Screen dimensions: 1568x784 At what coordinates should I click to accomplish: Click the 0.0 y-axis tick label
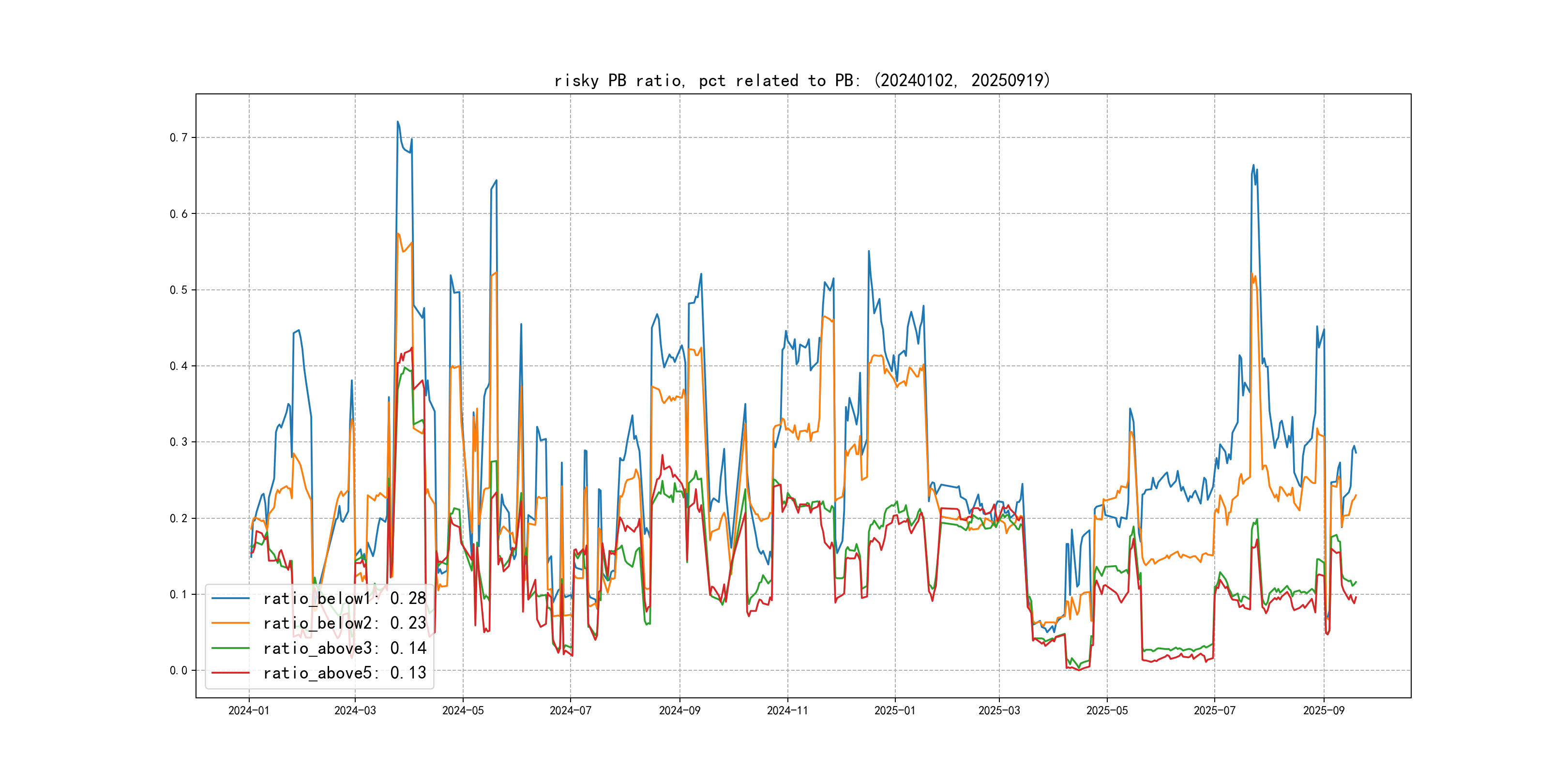point(179,671)
